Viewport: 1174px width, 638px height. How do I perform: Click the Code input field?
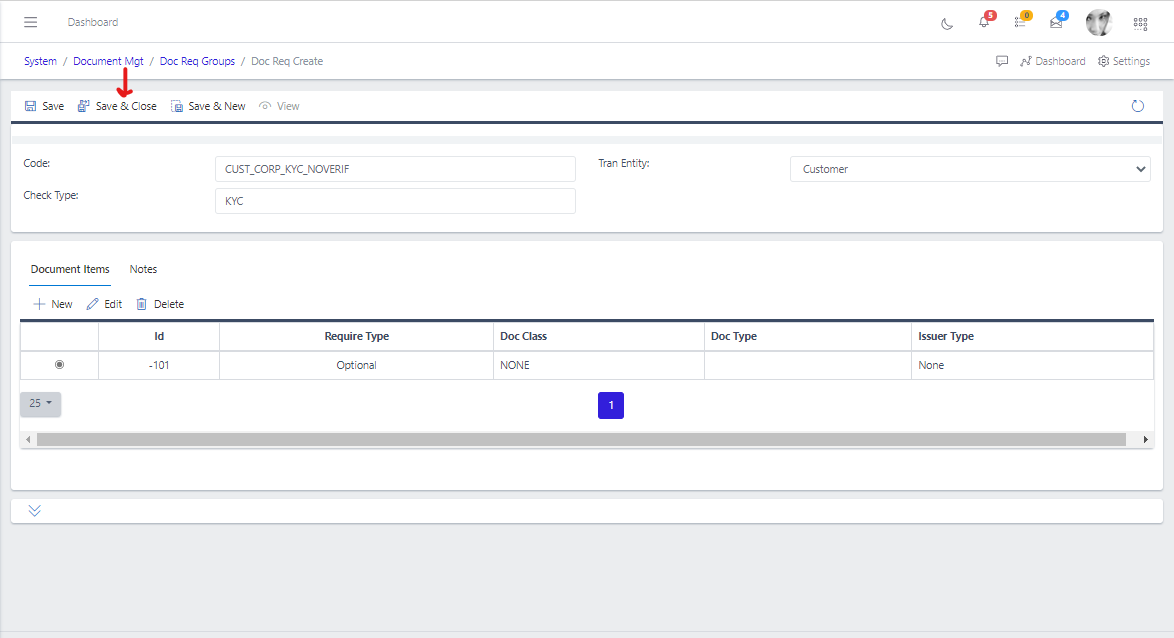point(395,169)
